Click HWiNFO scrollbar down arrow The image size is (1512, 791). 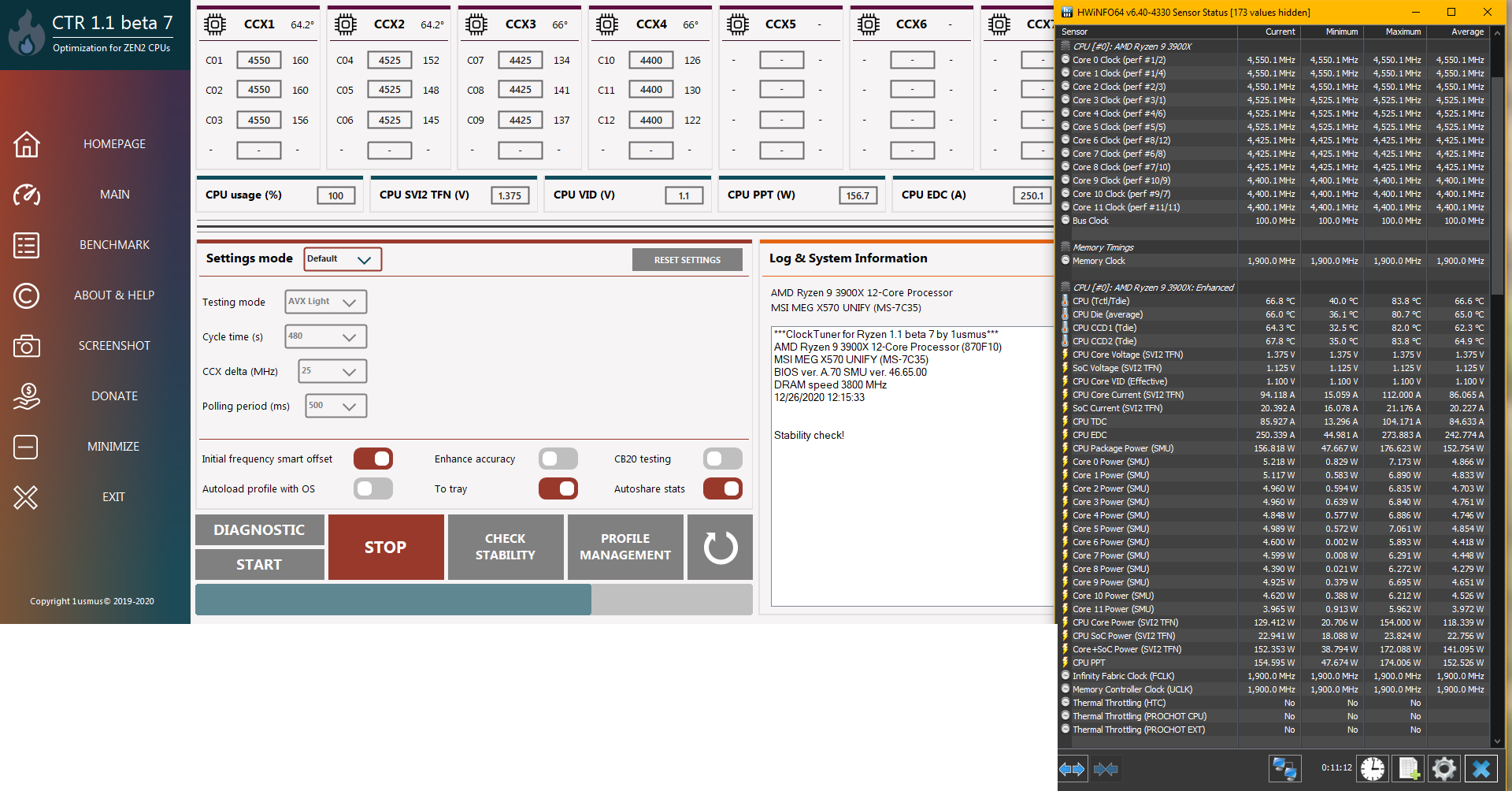click(x=1498, y=741)
